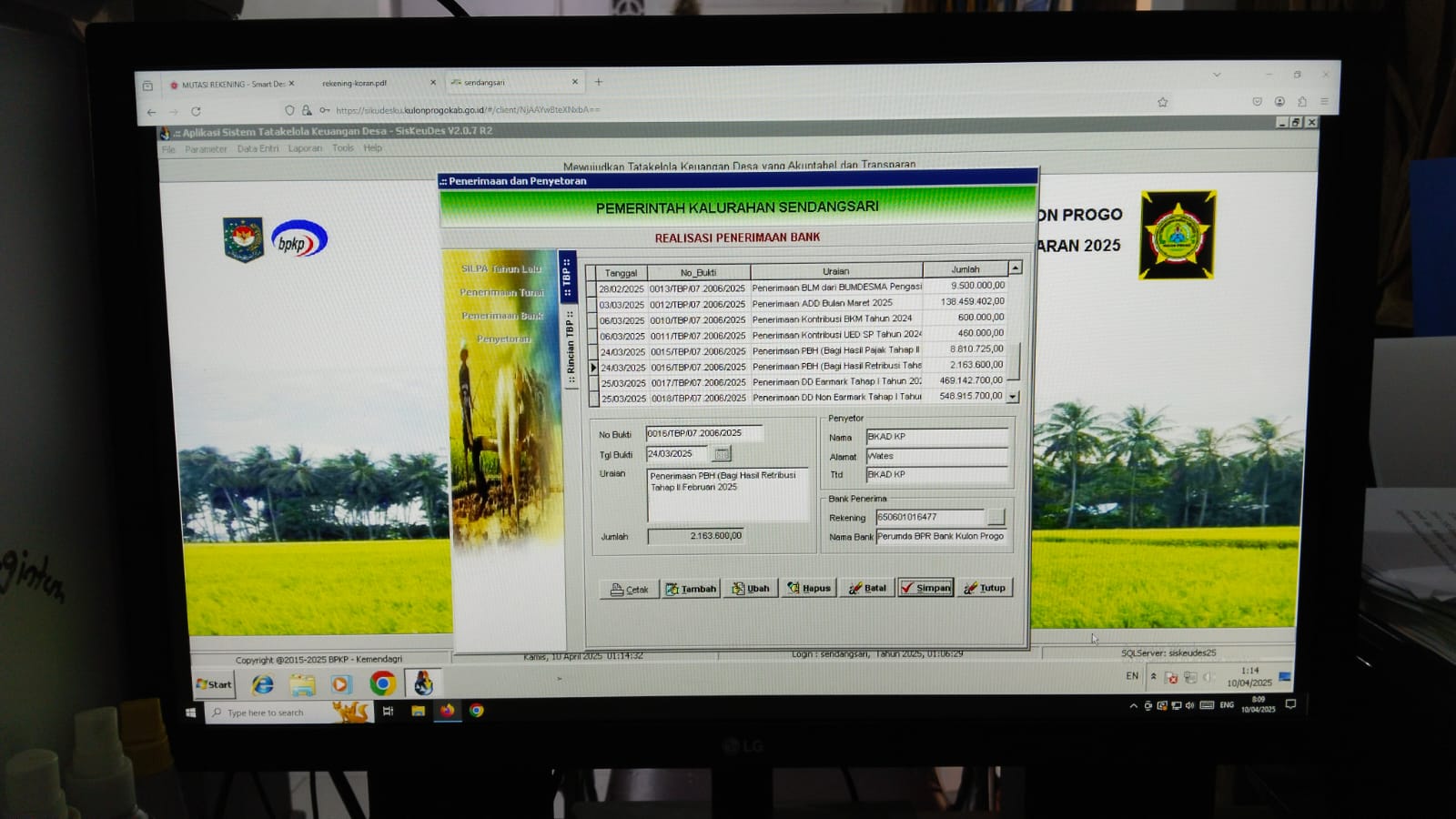Bookmark this page with the star

(1162, 102)
